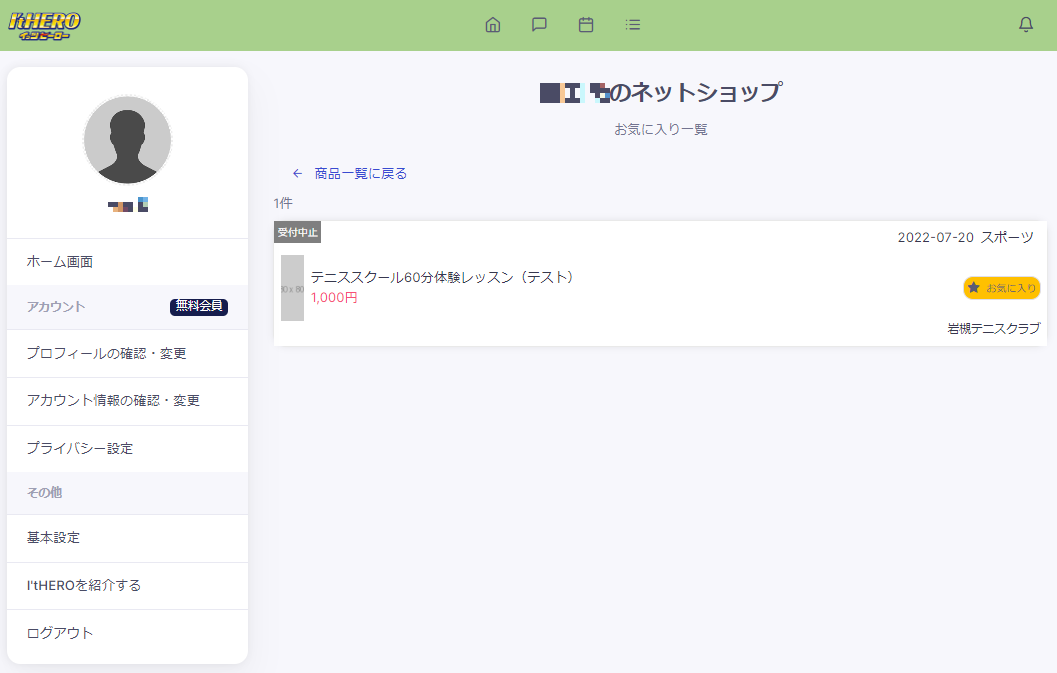
Task: Click the 1,000円 price
Action: [x=334, y=297]
